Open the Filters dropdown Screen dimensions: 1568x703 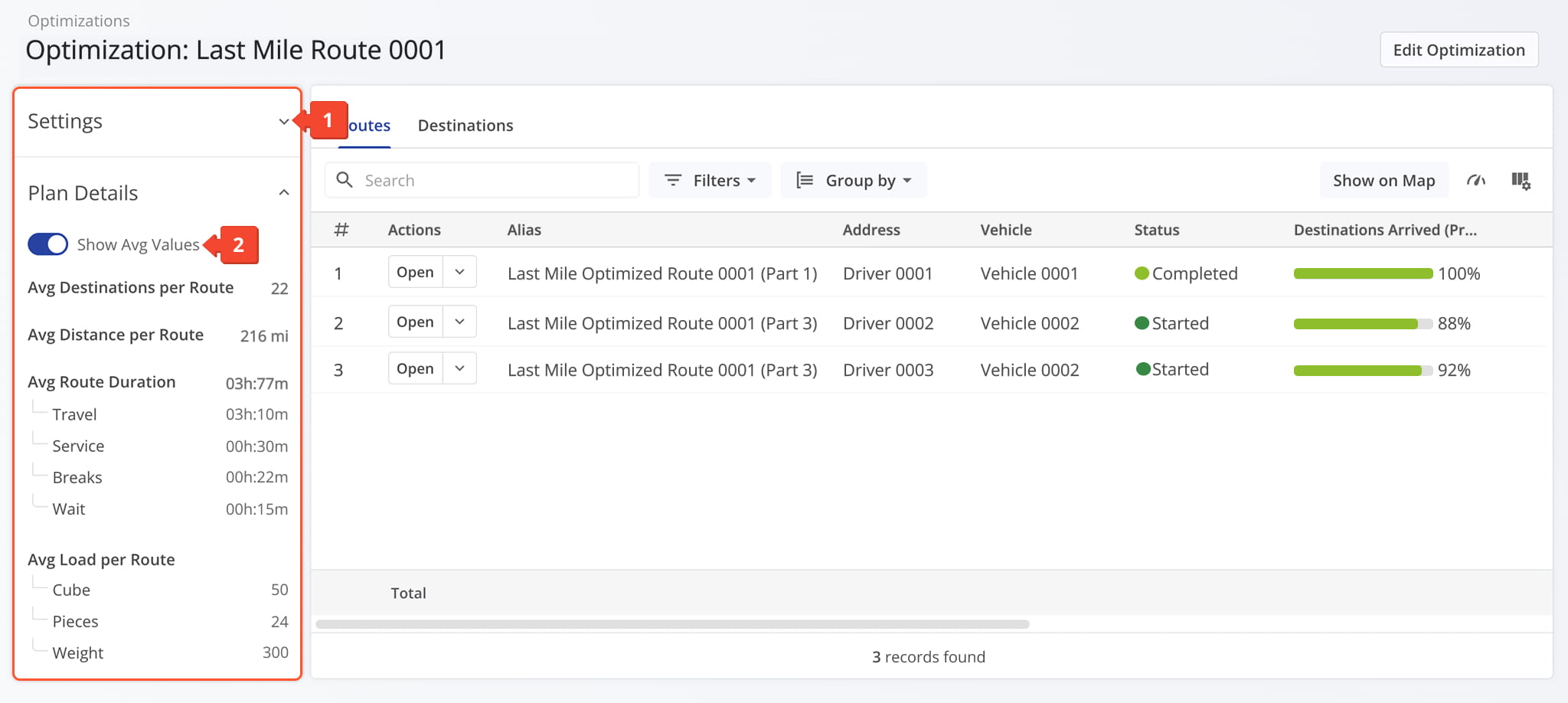pyautogui.click(x=710, y=180)
